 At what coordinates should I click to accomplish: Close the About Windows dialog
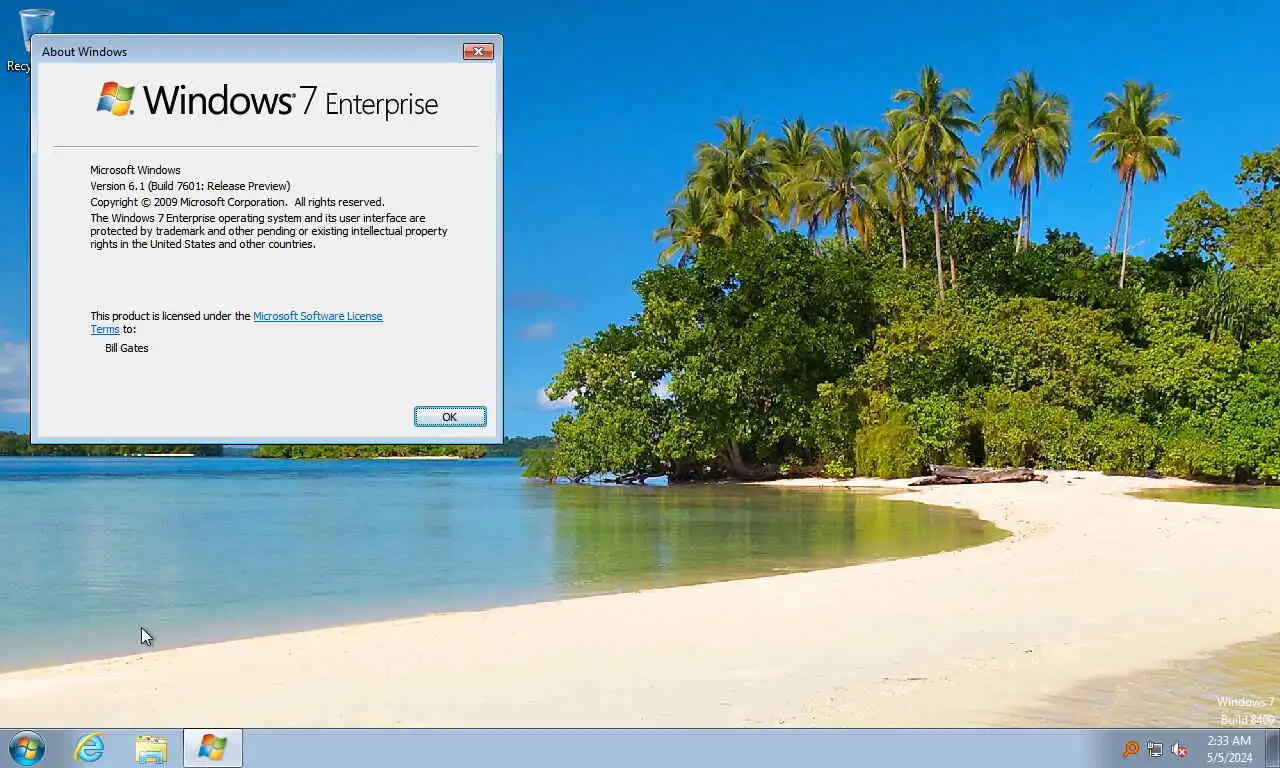tap(478, 51)
